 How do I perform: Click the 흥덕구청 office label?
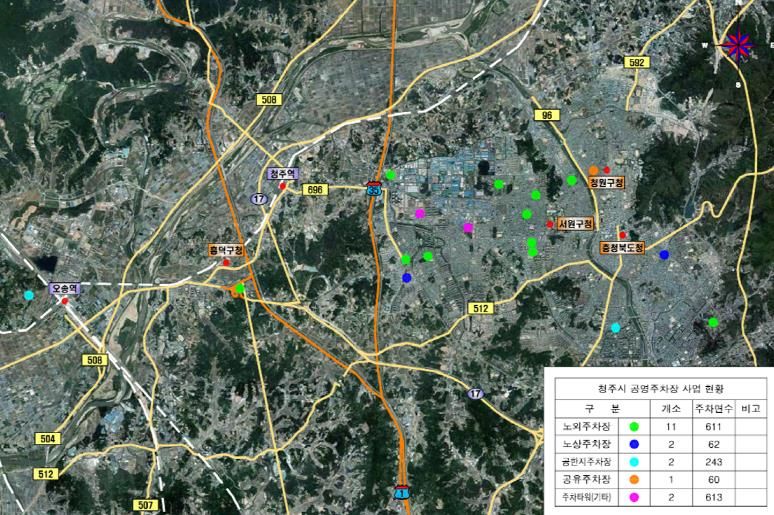[226, 250]
